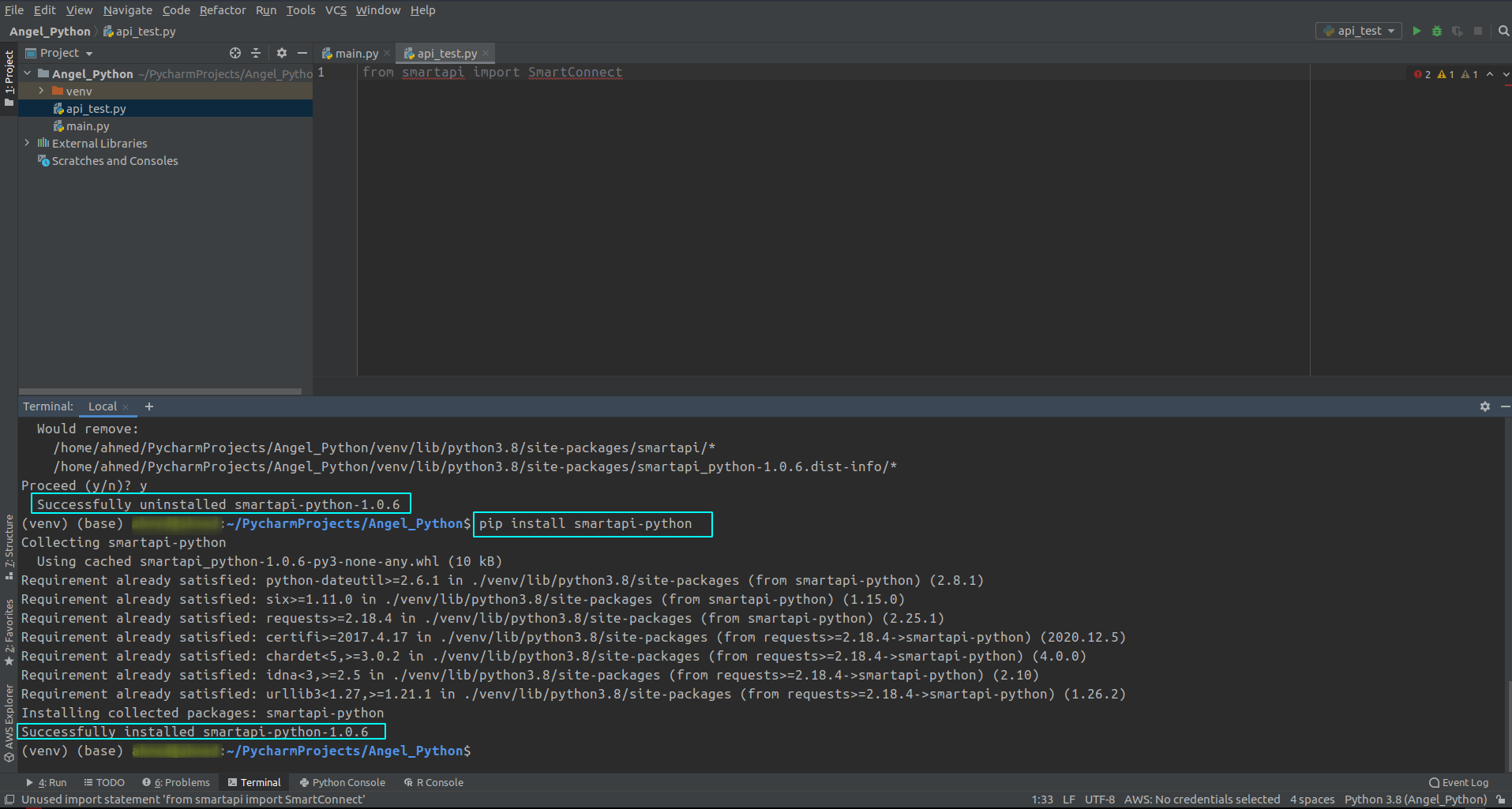Go to previous highlighted error arrow

coord(1490,74)
